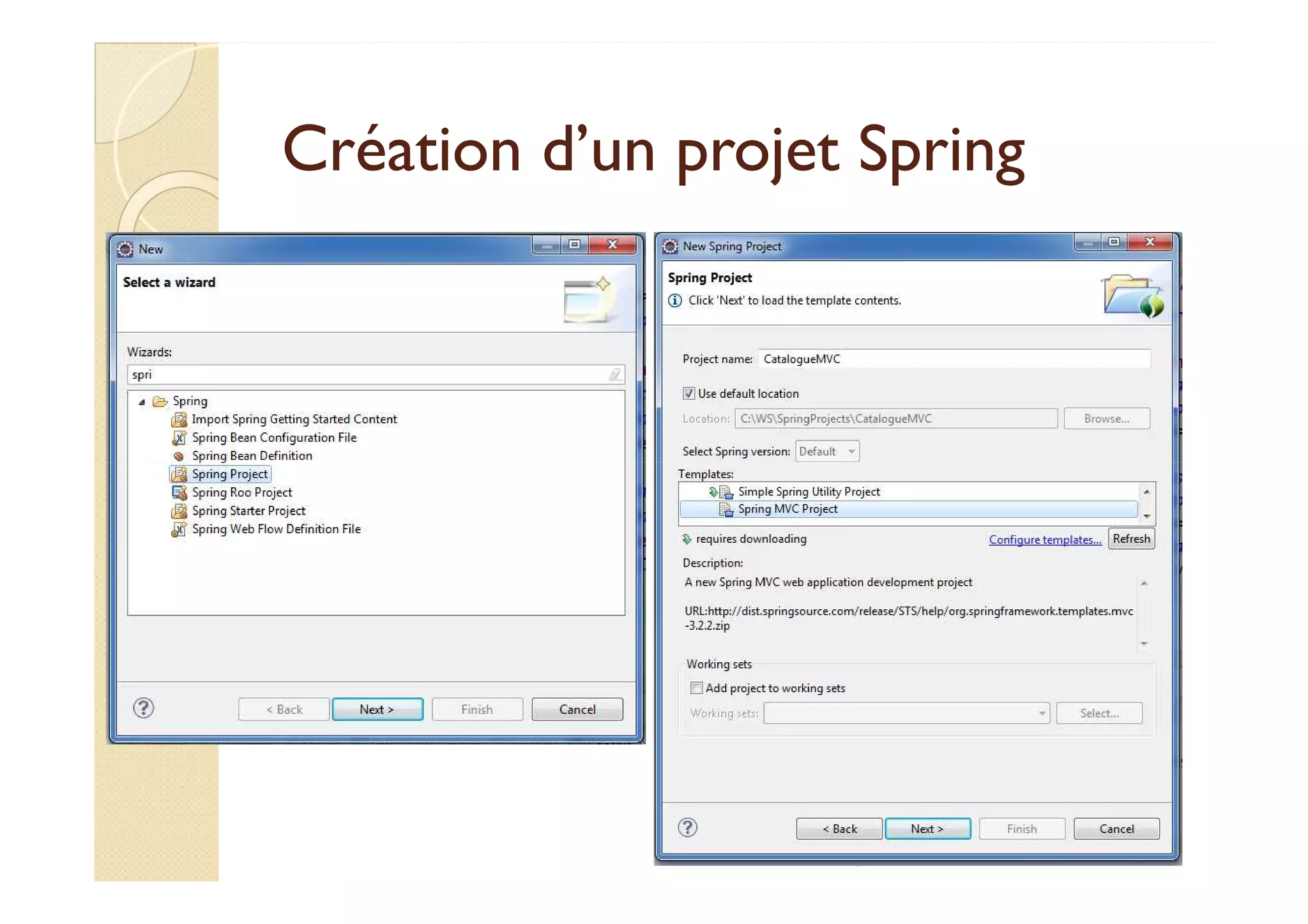The height and width of the screenshot is (924, 1308).
Task: Click Back in New Spring Project dialog
Action: (x=839, y=829)
